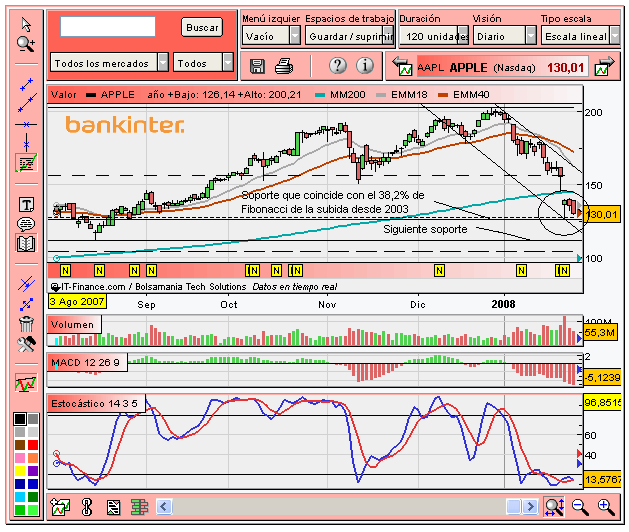Choose the short line segment drawing tool
The width and height of the screenshot is (629, 532).
point(26,85)
